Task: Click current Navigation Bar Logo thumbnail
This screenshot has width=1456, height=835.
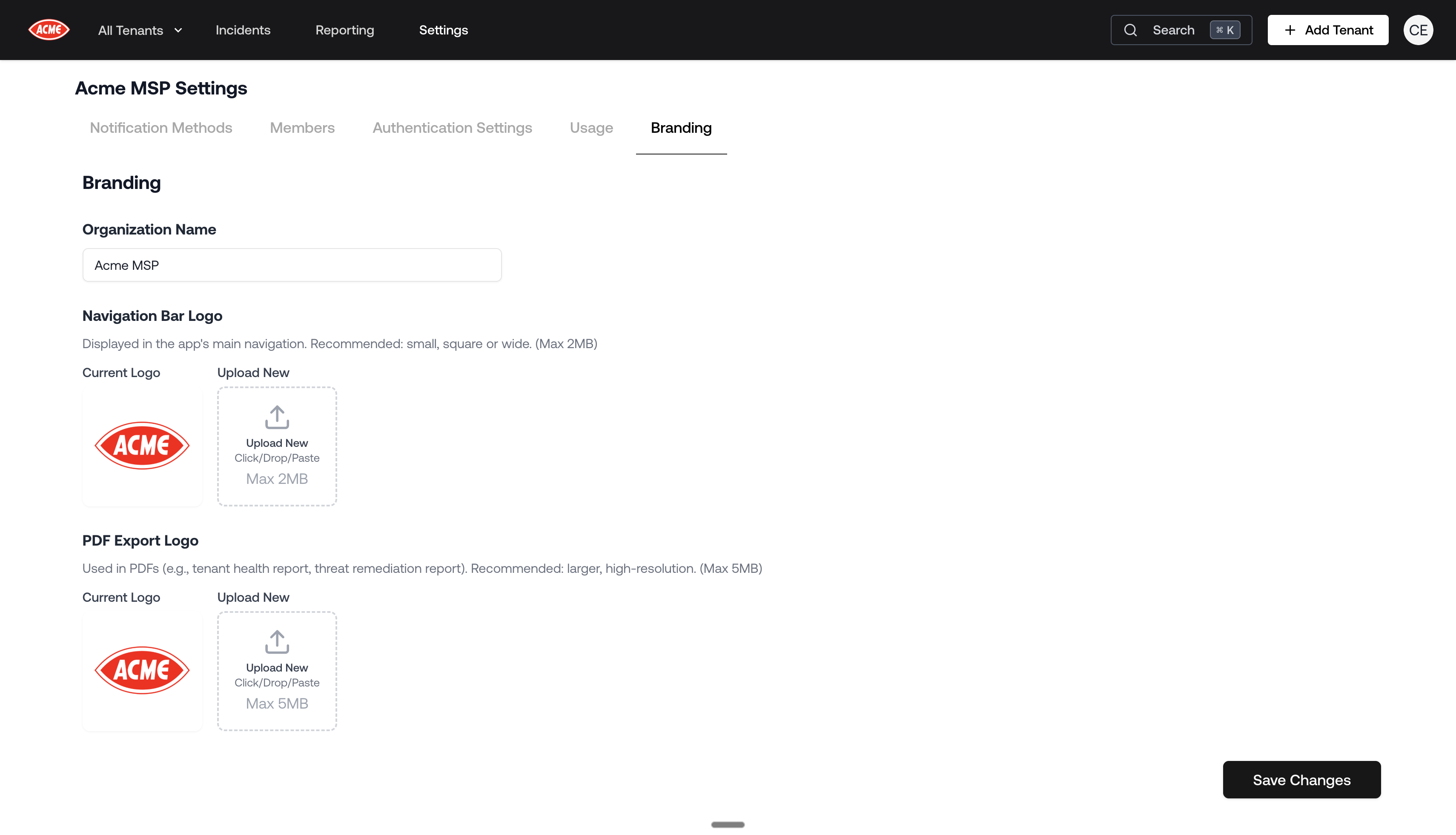Action: [142, 446]
